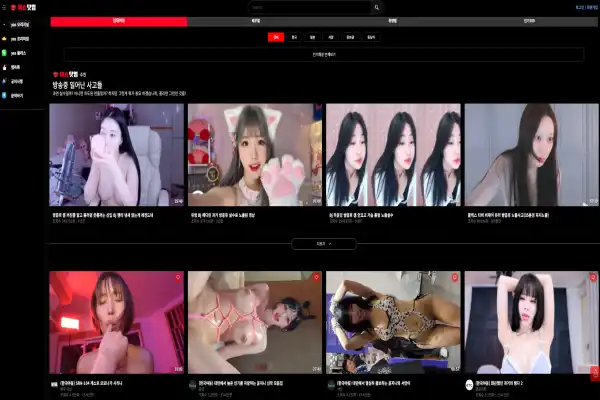Switch to the rightmost tab in the top bar
The height and width of the screenshot is (400, 600).
(x=528, y=20)
